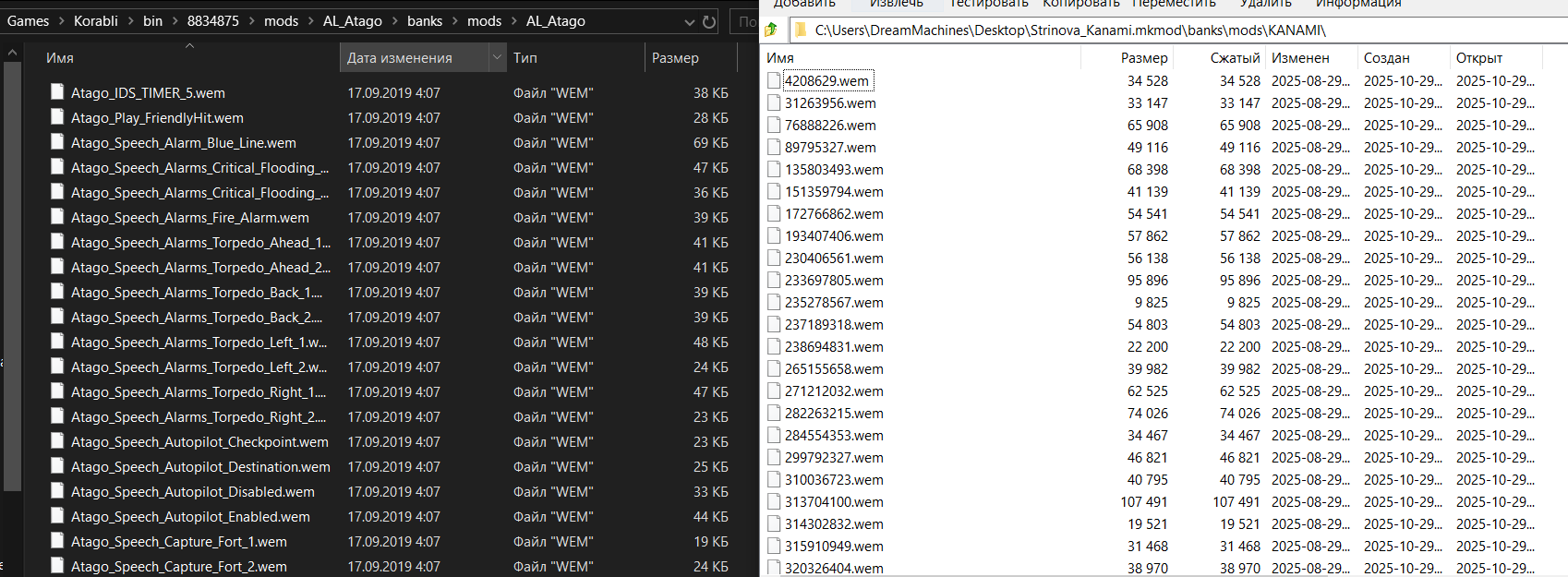This screenshot has width=1568, height=577.
Task: Select the Atago_IDS_TIMER_5.wem file icon
Action: coord(57,92)
